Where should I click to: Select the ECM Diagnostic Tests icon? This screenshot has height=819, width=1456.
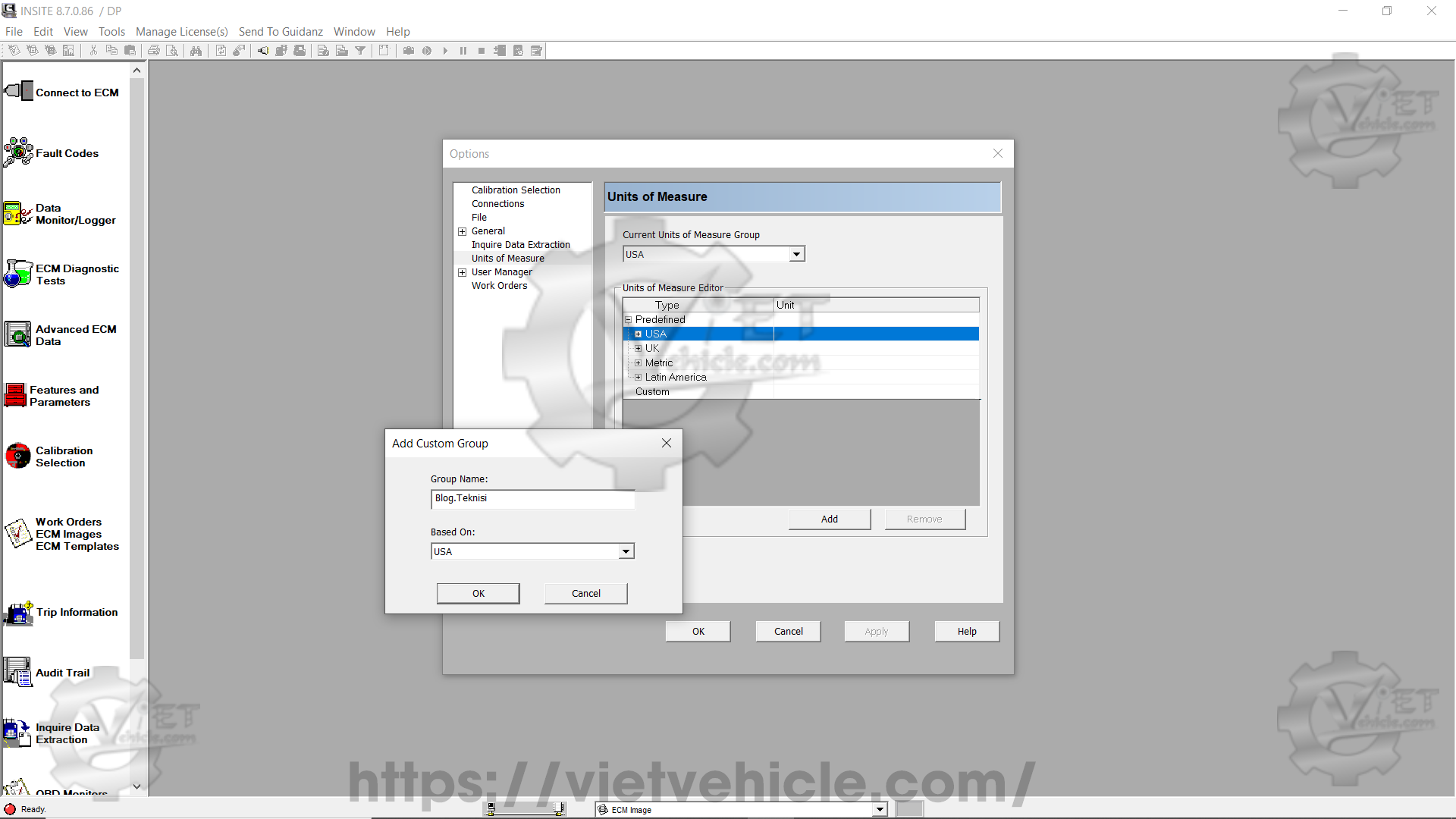[18, 274]
